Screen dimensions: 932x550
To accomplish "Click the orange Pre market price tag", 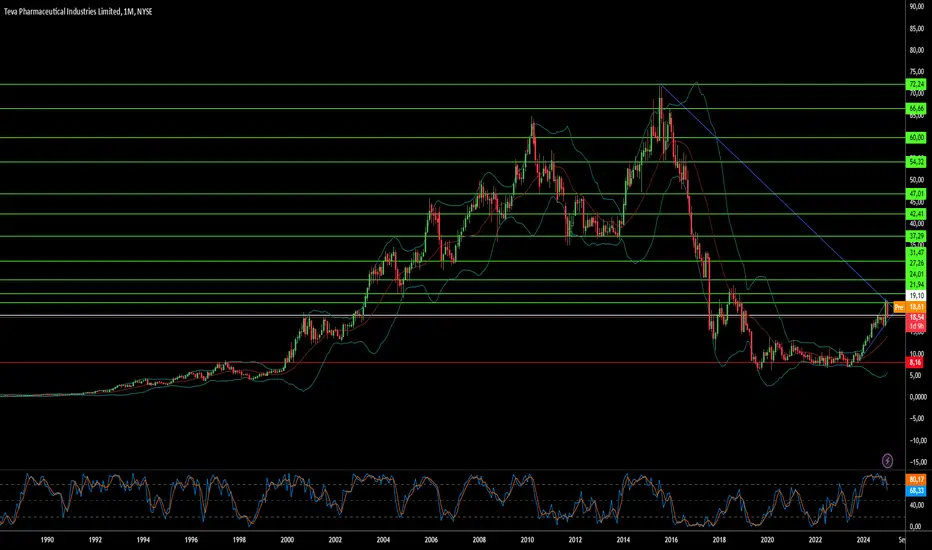I will point(898,307).
